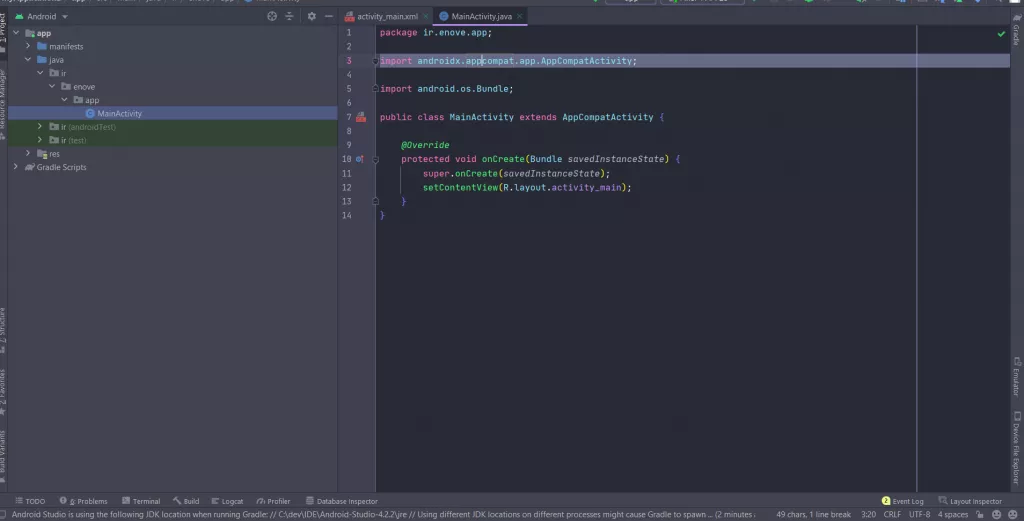Viewport: 1024px width, 521px height.
Task: Click the UTF-8 encoding widget
Action: (x=920, y=514)
